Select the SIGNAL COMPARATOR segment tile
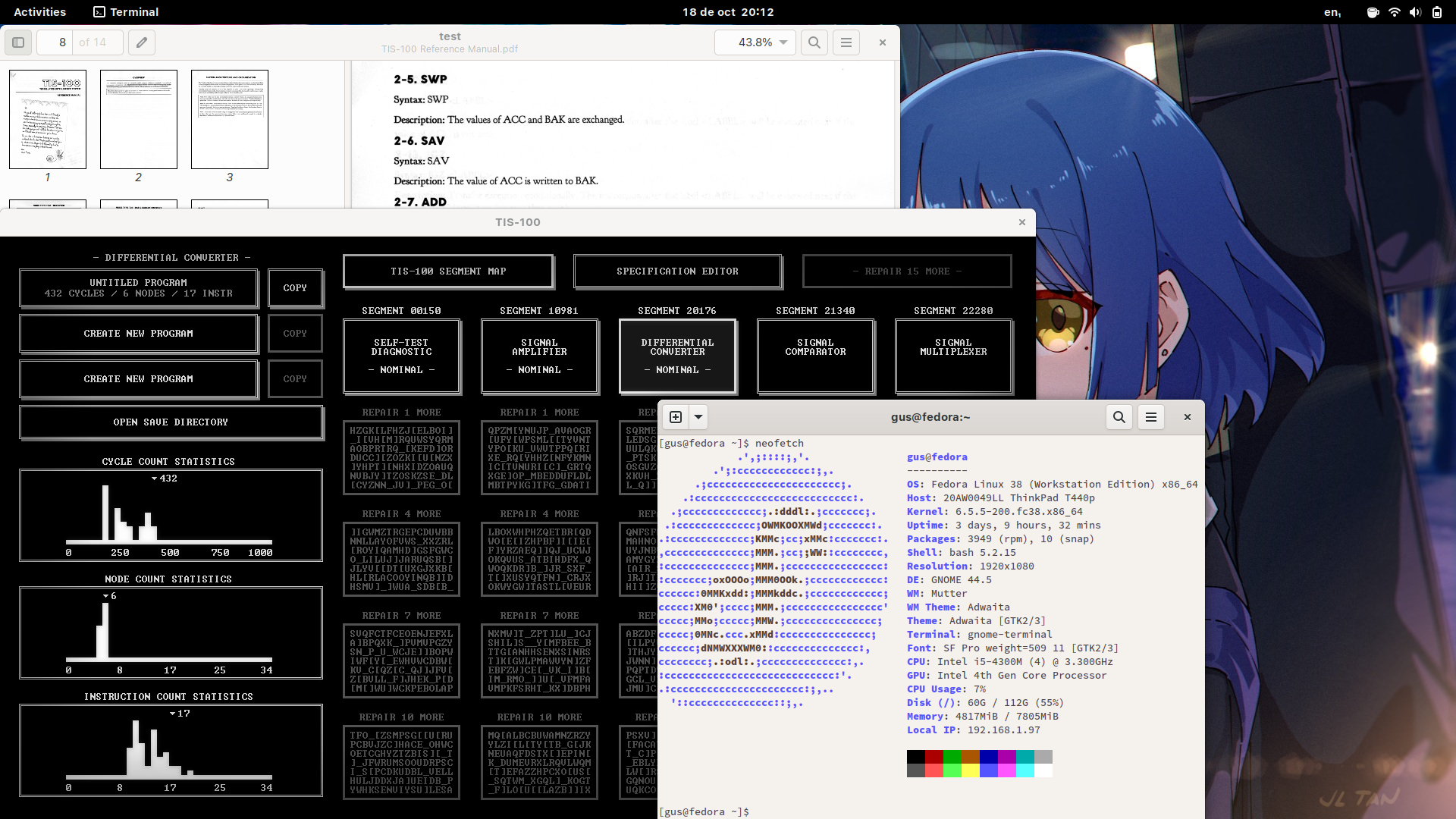The width and height of the screenshot is (1456, 819). tap(815, 356)
